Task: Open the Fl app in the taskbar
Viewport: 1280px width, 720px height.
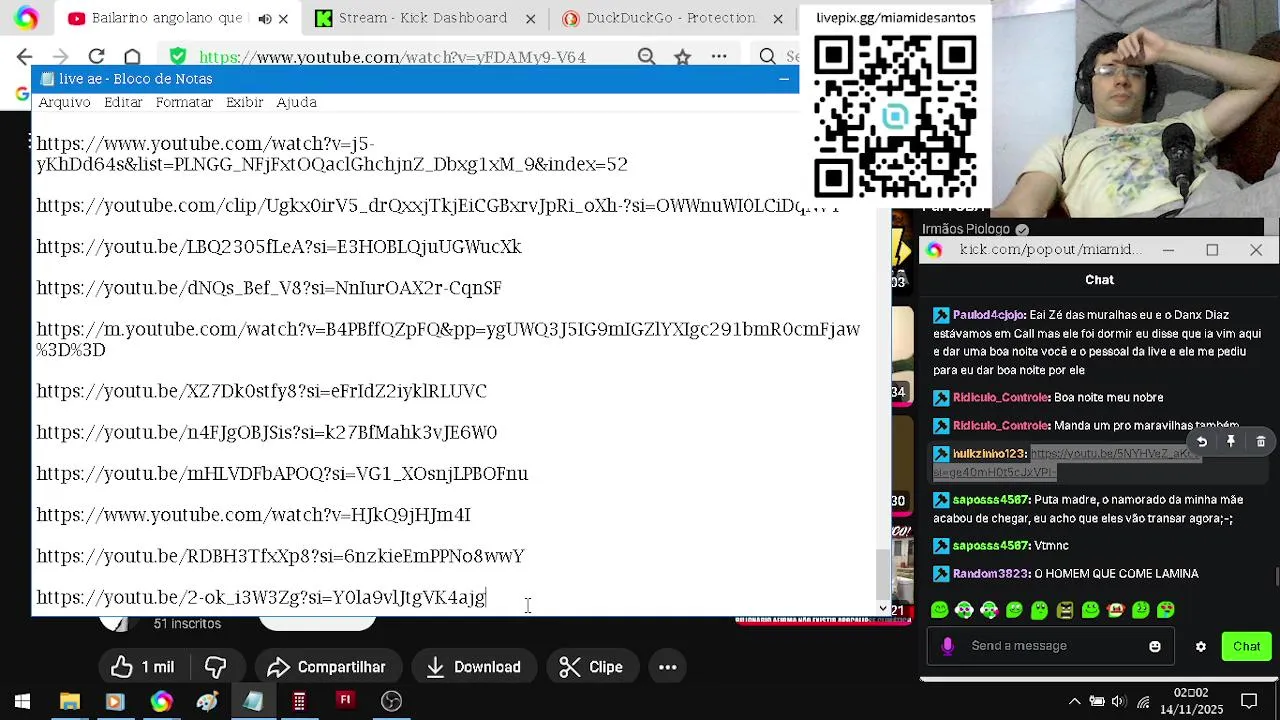Action: pyautogui.click(x=345, y=702)
